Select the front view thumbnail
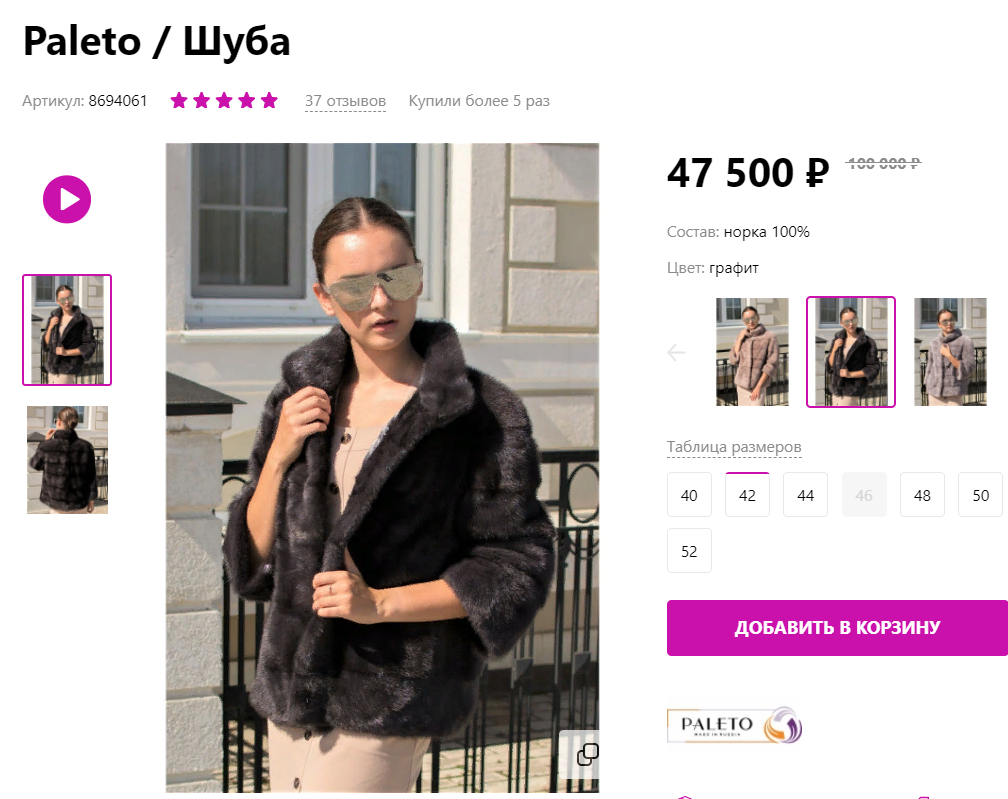 (x=67, y=330)
